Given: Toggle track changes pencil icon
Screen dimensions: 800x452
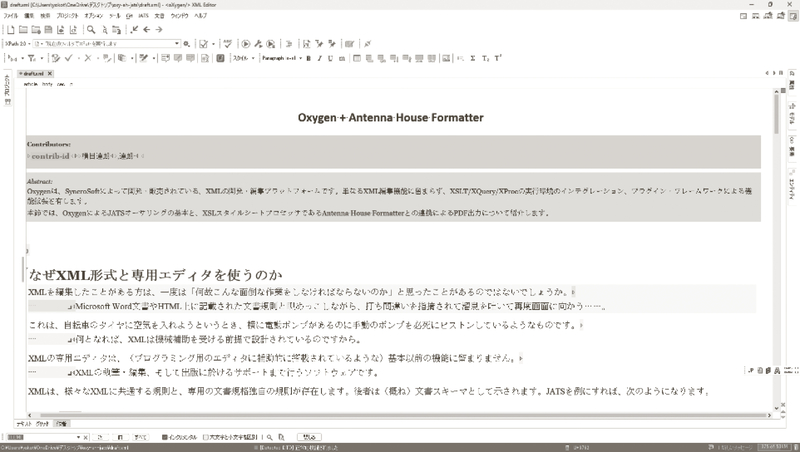Looking at the screenshot, I should click(56, 58).
